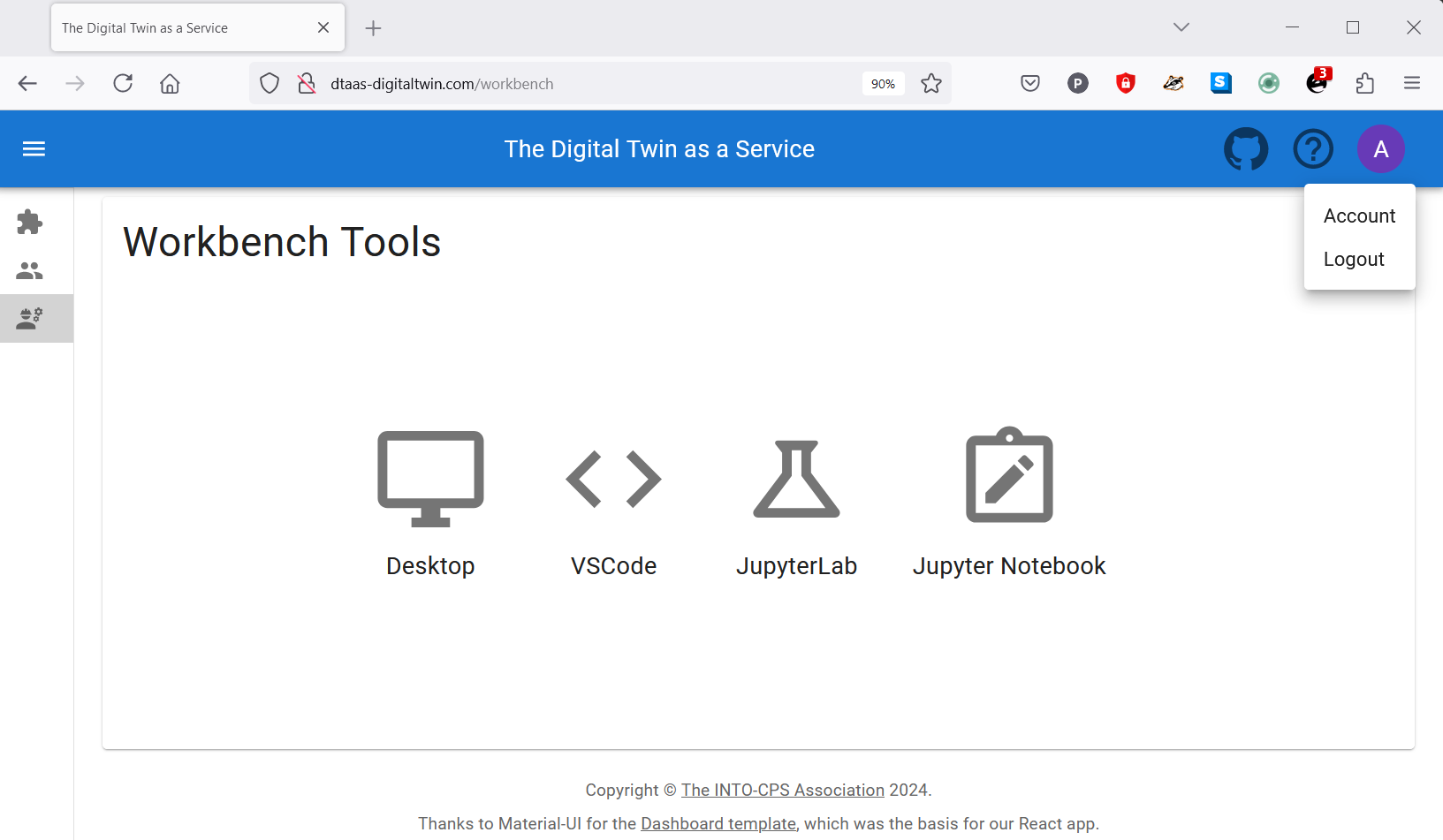Open a new browser tab
Image resolution: width=1443 pixels, height=840 pixels.
[x=373, y=28]
